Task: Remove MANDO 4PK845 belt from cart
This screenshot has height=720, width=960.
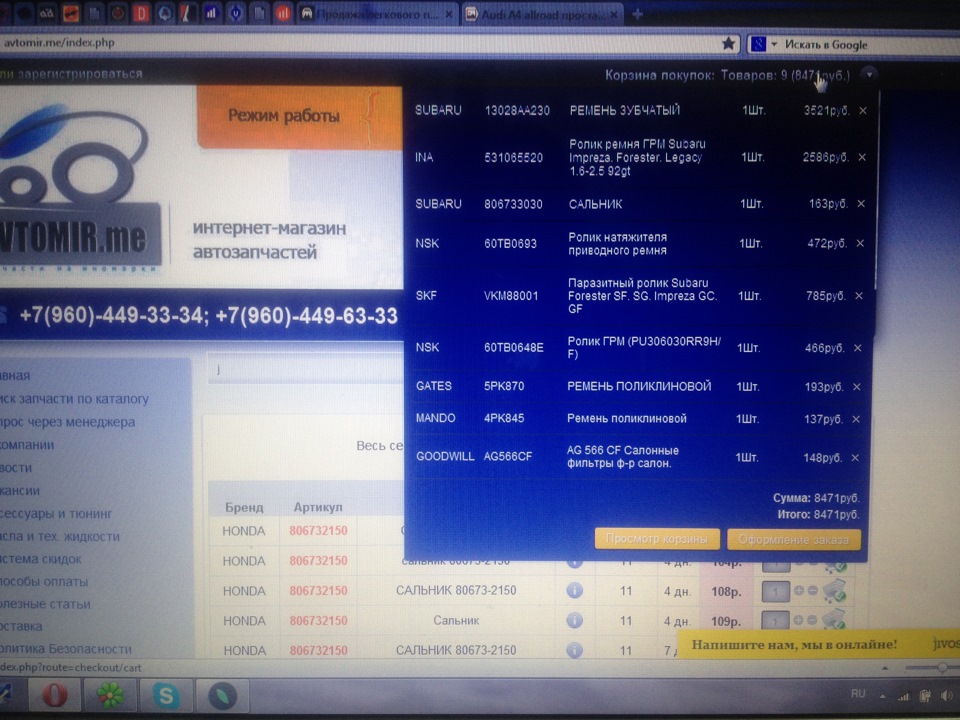Action: [856, 419]
